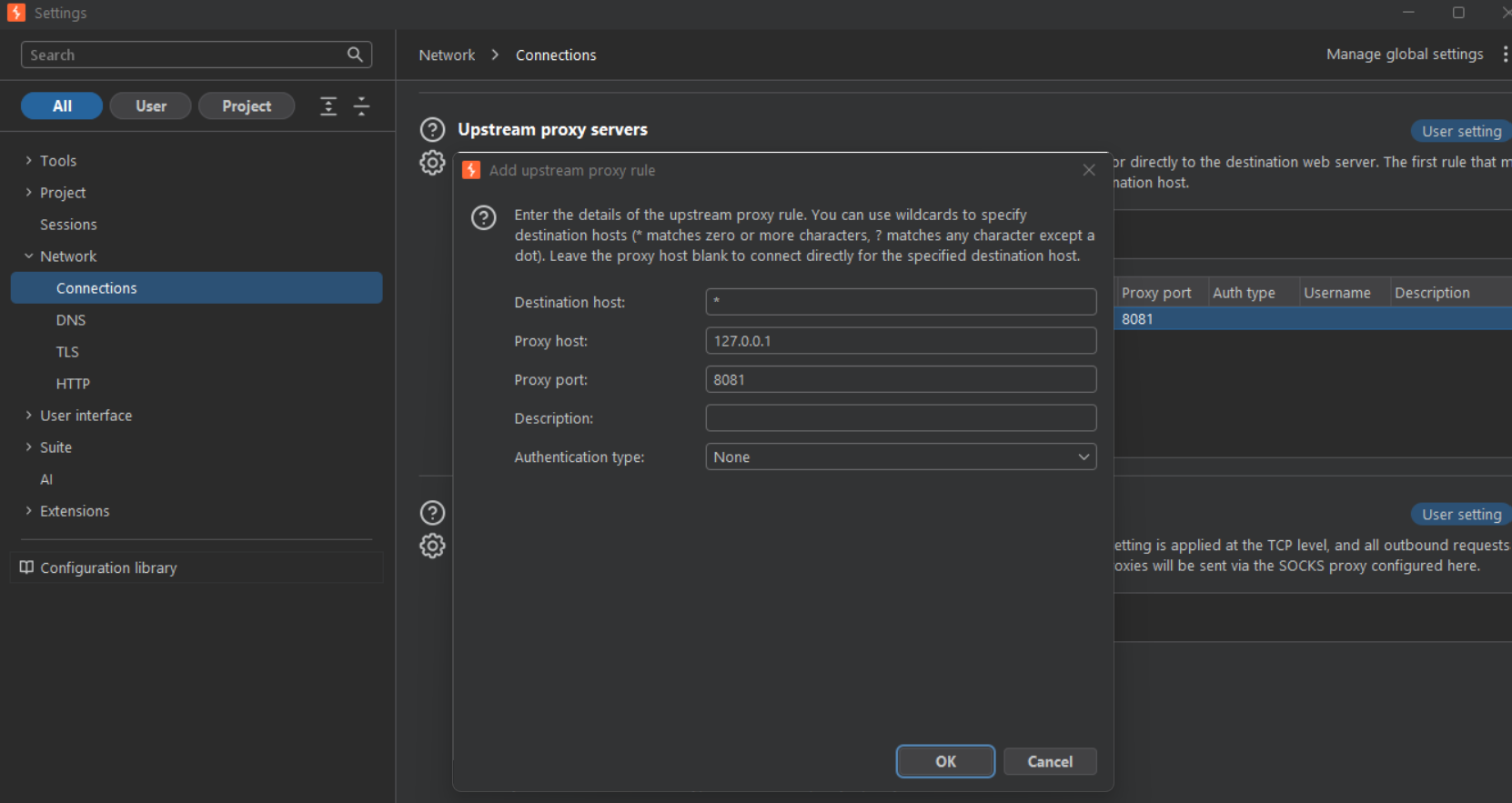
Task: Click the Burp Suite logo in title bar
Action: point(16,12)
